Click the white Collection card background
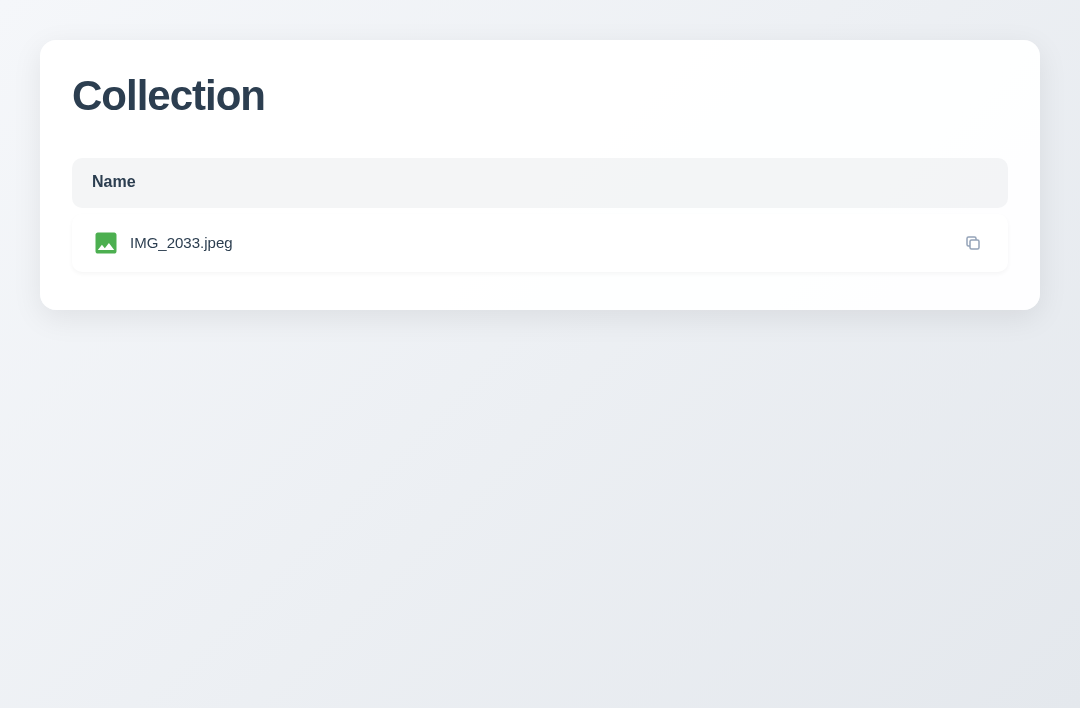This screenshot has height=708, width=1080. click(x=640, y=100)
